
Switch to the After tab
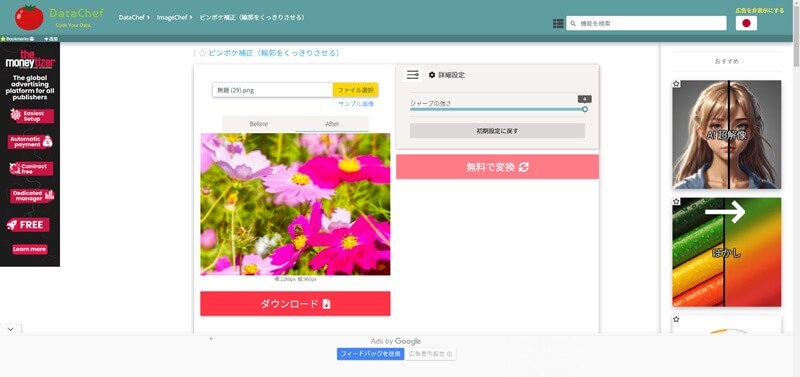click(332, 124)
